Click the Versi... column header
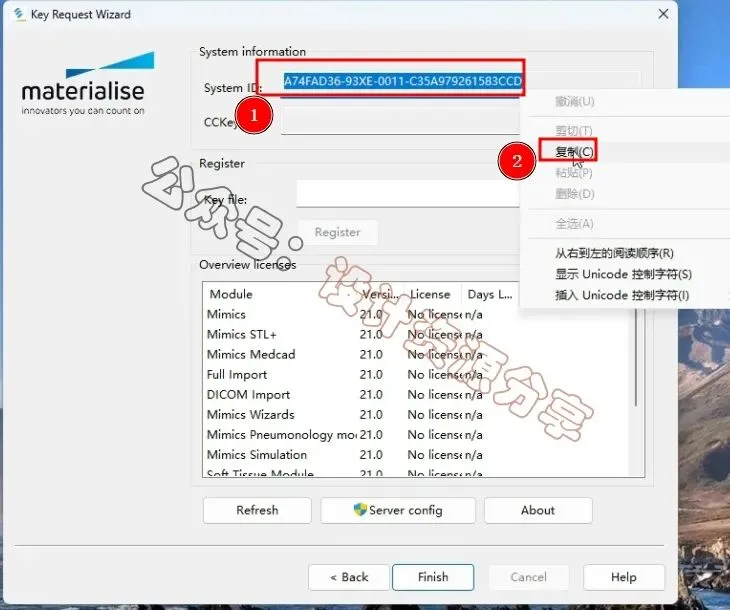This screenshot has width=730, height=610. (x=381, y=294)
